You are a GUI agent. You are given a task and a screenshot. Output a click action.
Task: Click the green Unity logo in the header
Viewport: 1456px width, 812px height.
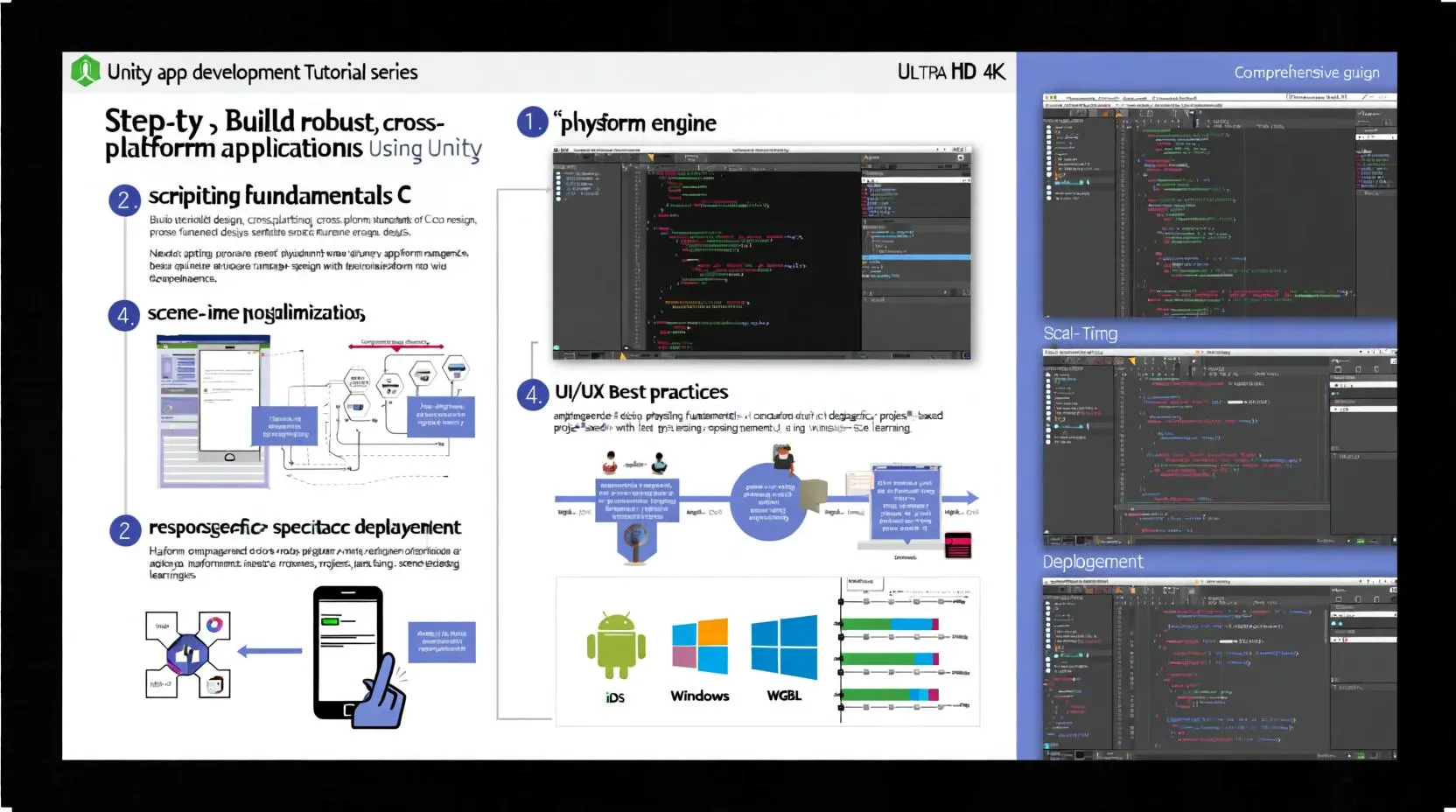(x=85, y=71)
